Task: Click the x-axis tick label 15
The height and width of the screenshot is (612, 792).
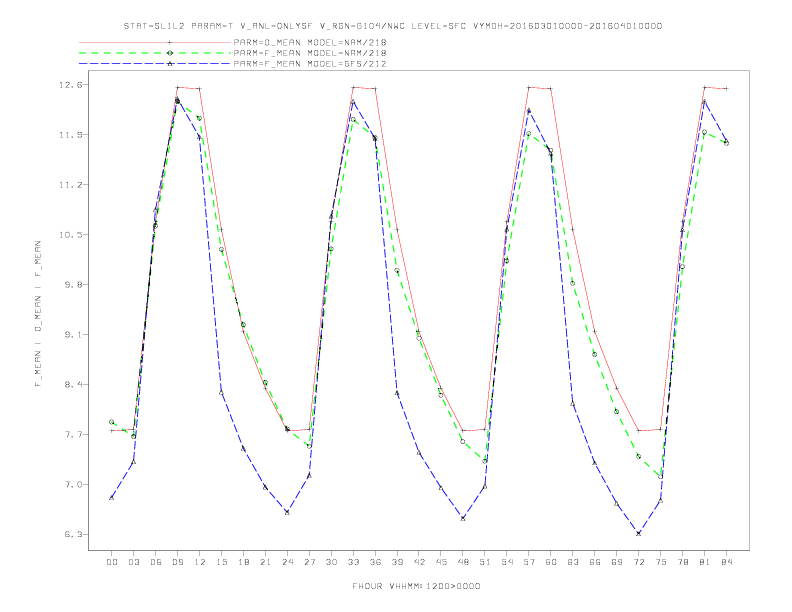Action: tap(221, 562)
